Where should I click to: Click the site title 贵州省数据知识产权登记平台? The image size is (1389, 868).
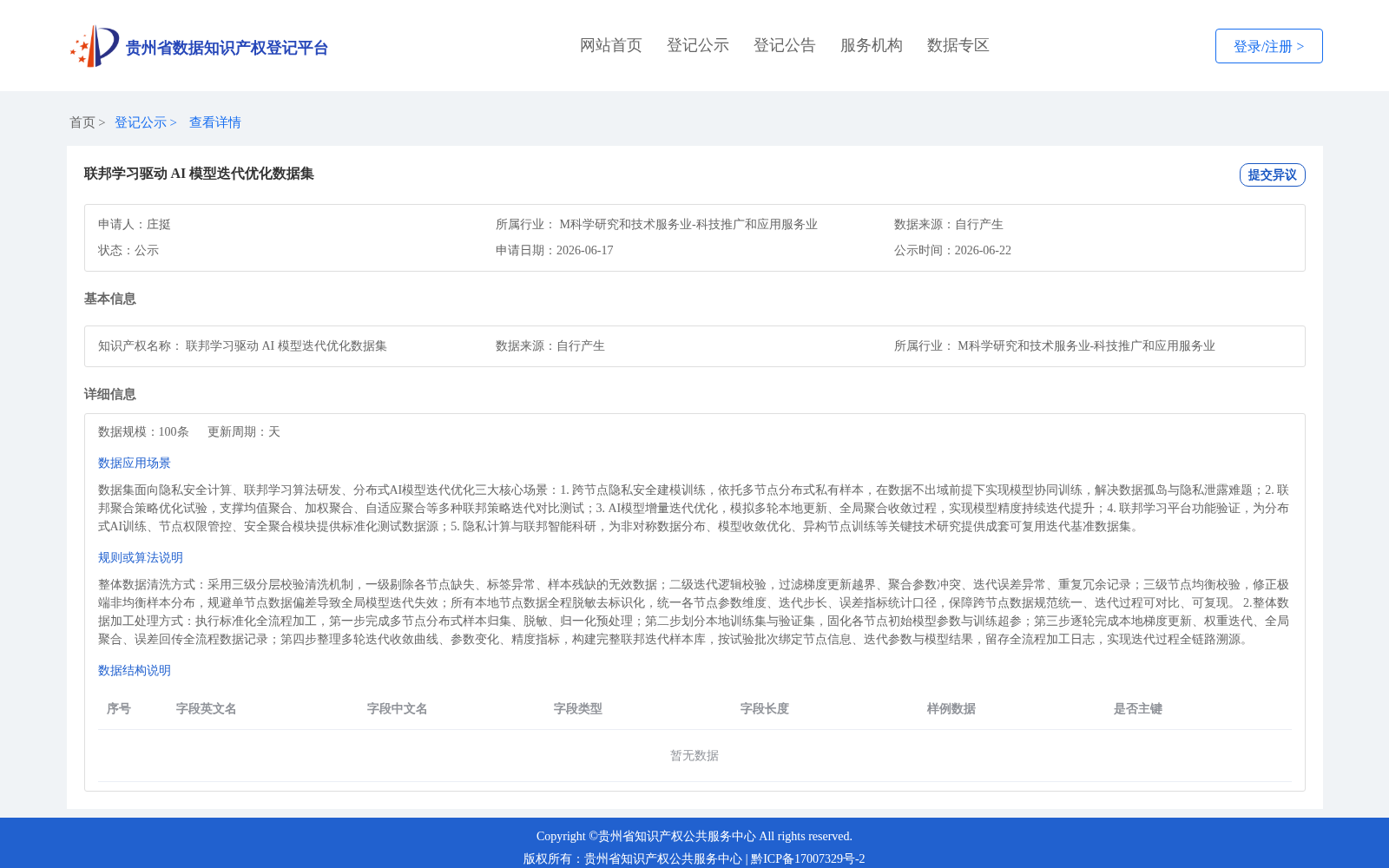coord(227,48)
